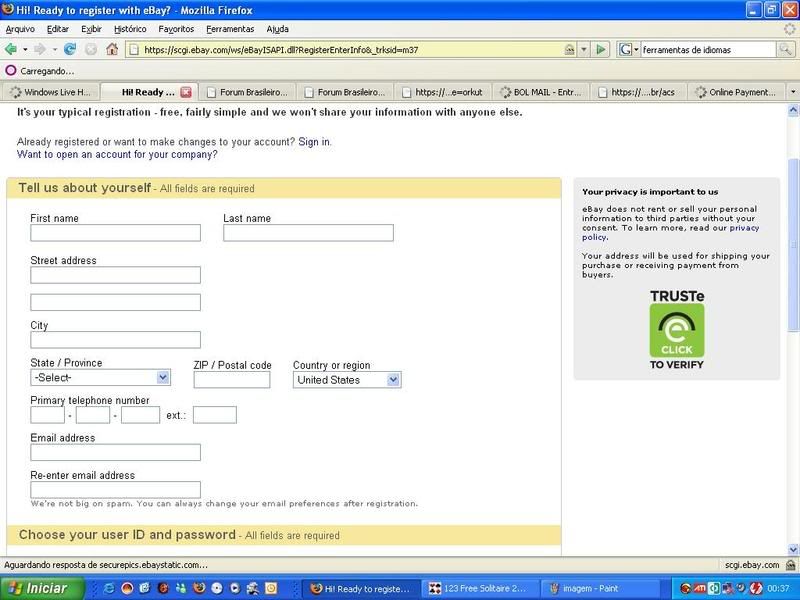Click the Firefox quick launch icon in taskbar
This screenshot has width=800, height=600.
pos(199,588)
